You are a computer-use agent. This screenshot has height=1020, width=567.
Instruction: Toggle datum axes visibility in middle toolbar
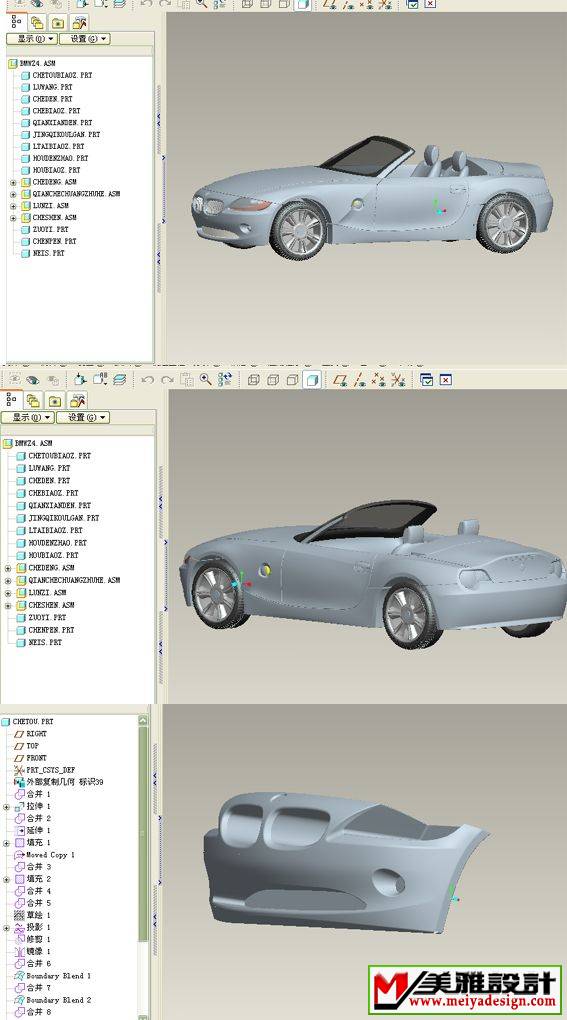click(359, 379)
